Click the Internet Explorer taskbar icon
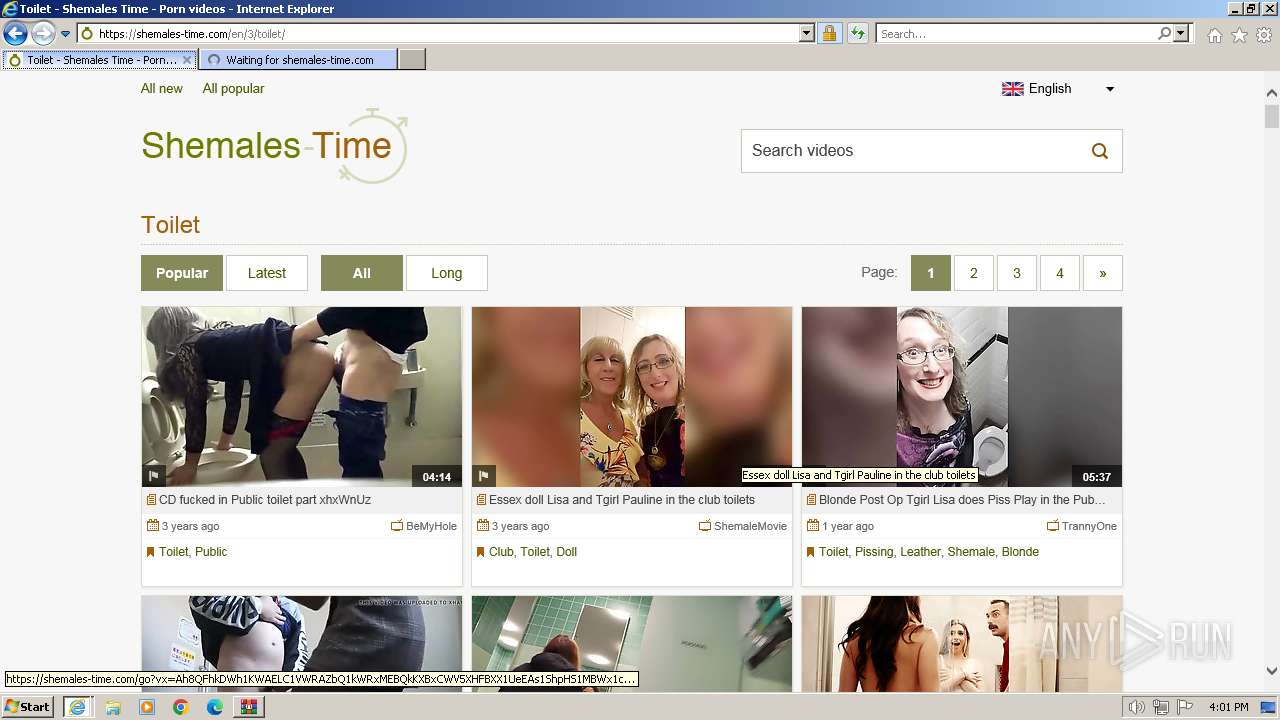The image size is (1280, 720). [x=77, y=707]
